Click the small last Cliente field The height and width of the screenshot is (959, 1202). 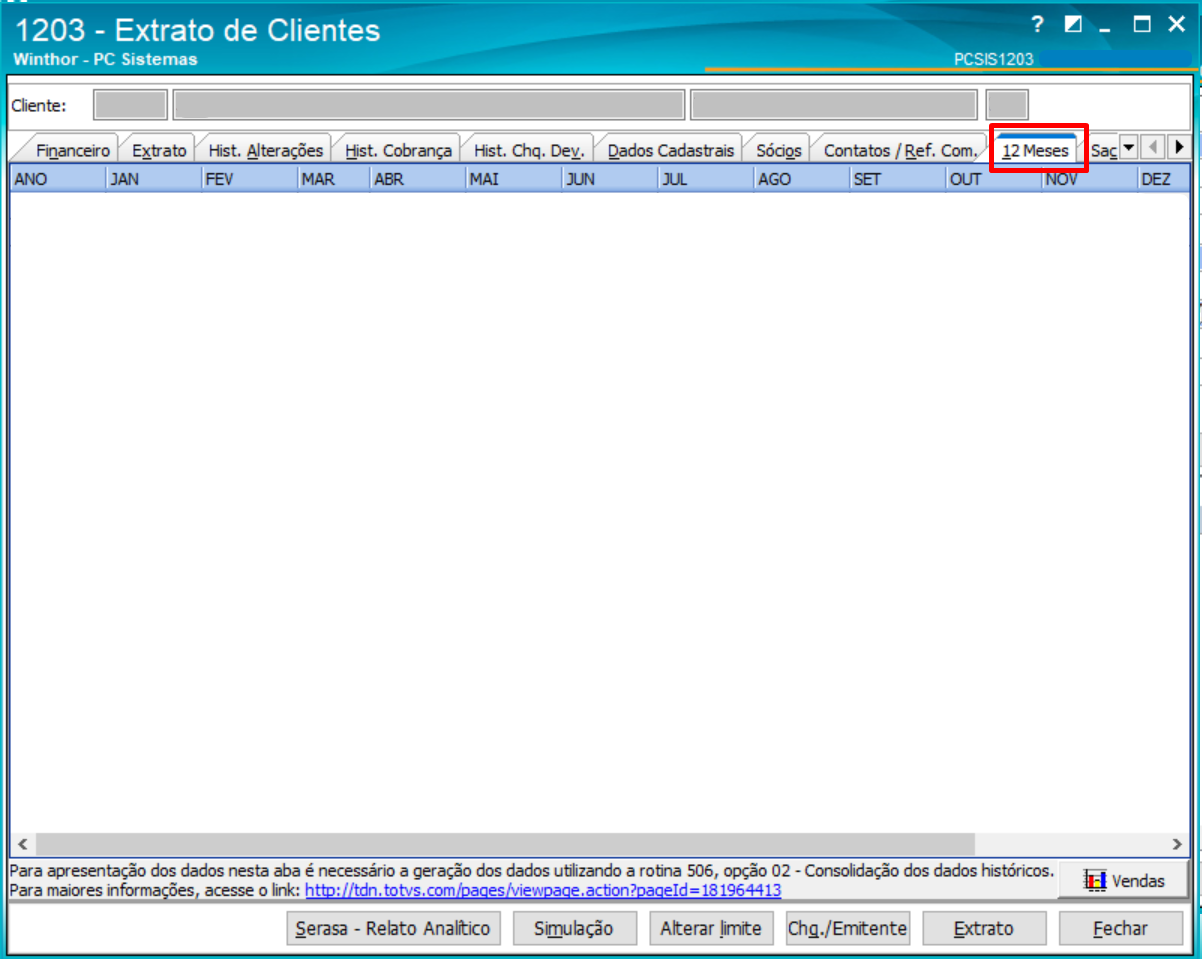coord(1007,105)
